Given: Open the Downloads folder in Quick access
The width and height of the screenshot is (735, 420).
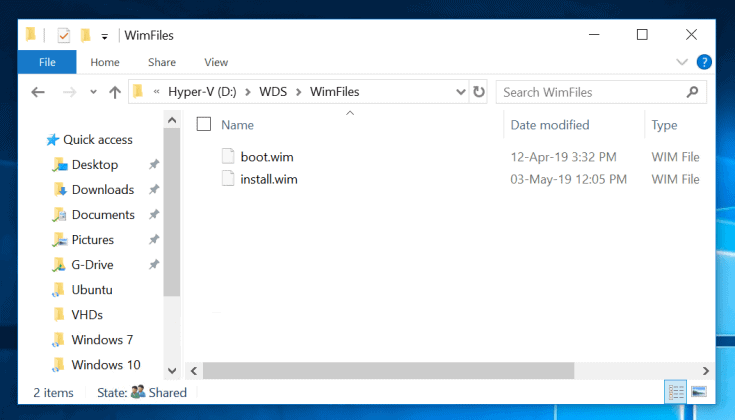Looking at the screenshot, I should (x=102, y=190).
